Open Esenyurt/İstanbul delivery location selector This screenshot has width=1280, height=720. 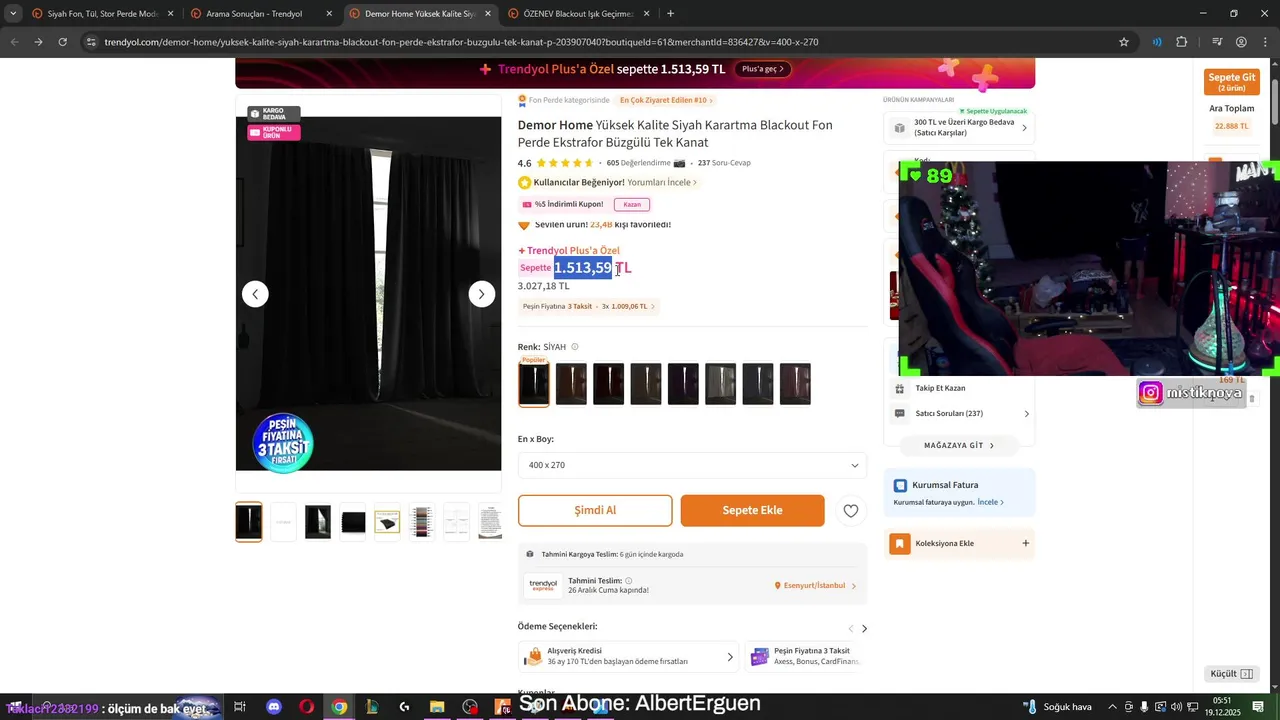815,586
